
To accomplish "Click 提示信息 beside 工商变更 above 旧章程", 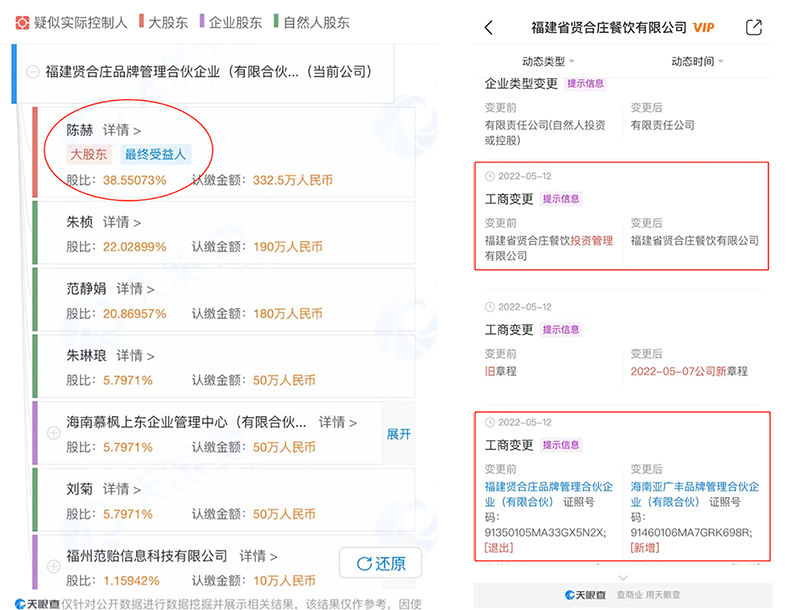I will (x=561, y=329).
